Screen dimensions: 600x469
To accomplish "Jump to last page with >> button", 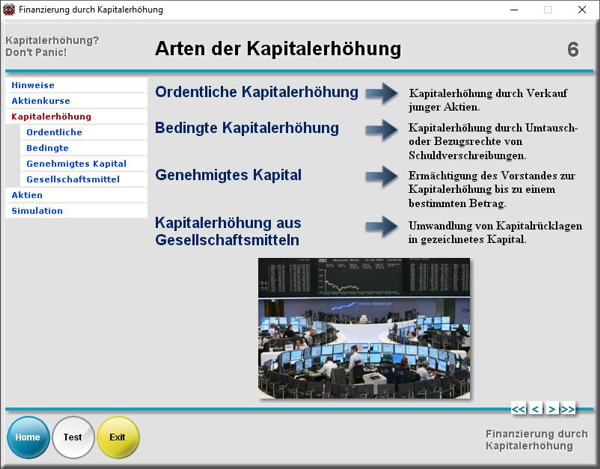I will click(x=568, y=408).
